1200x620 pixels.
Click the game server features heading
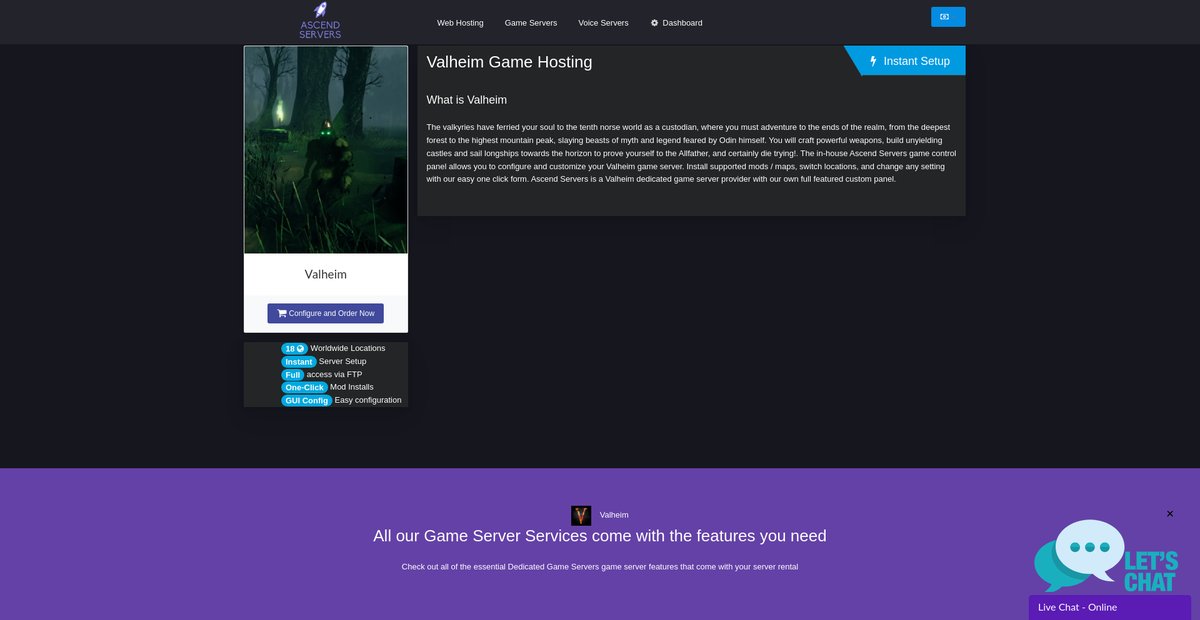point(600,536)
